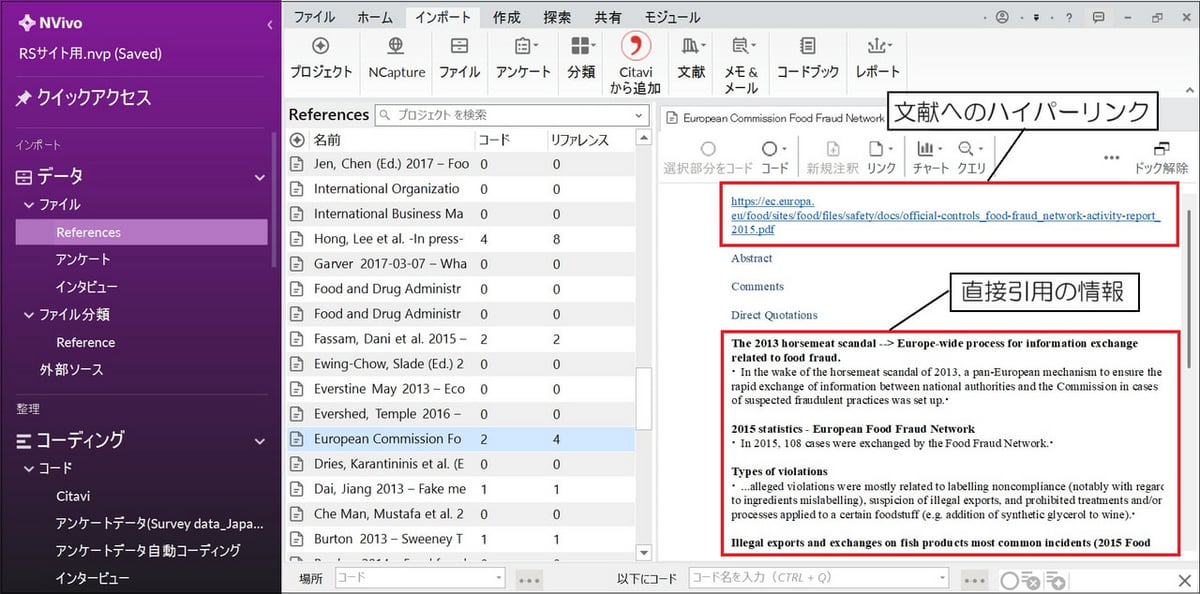Click the プロジェクト import icon
The height and width of the screenshot is (594, 1200).
coord(321,47)
